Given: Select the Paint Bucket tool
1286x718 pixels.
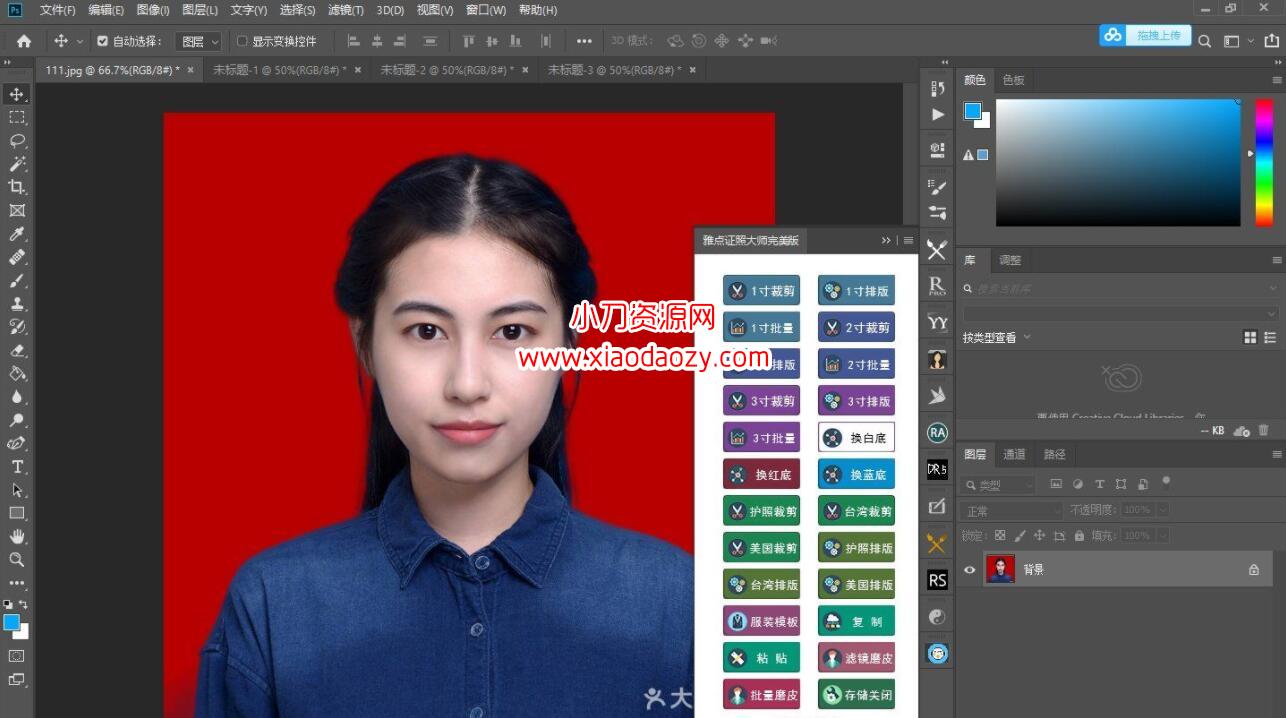Looking at the screenshot, I should (17, 373).
